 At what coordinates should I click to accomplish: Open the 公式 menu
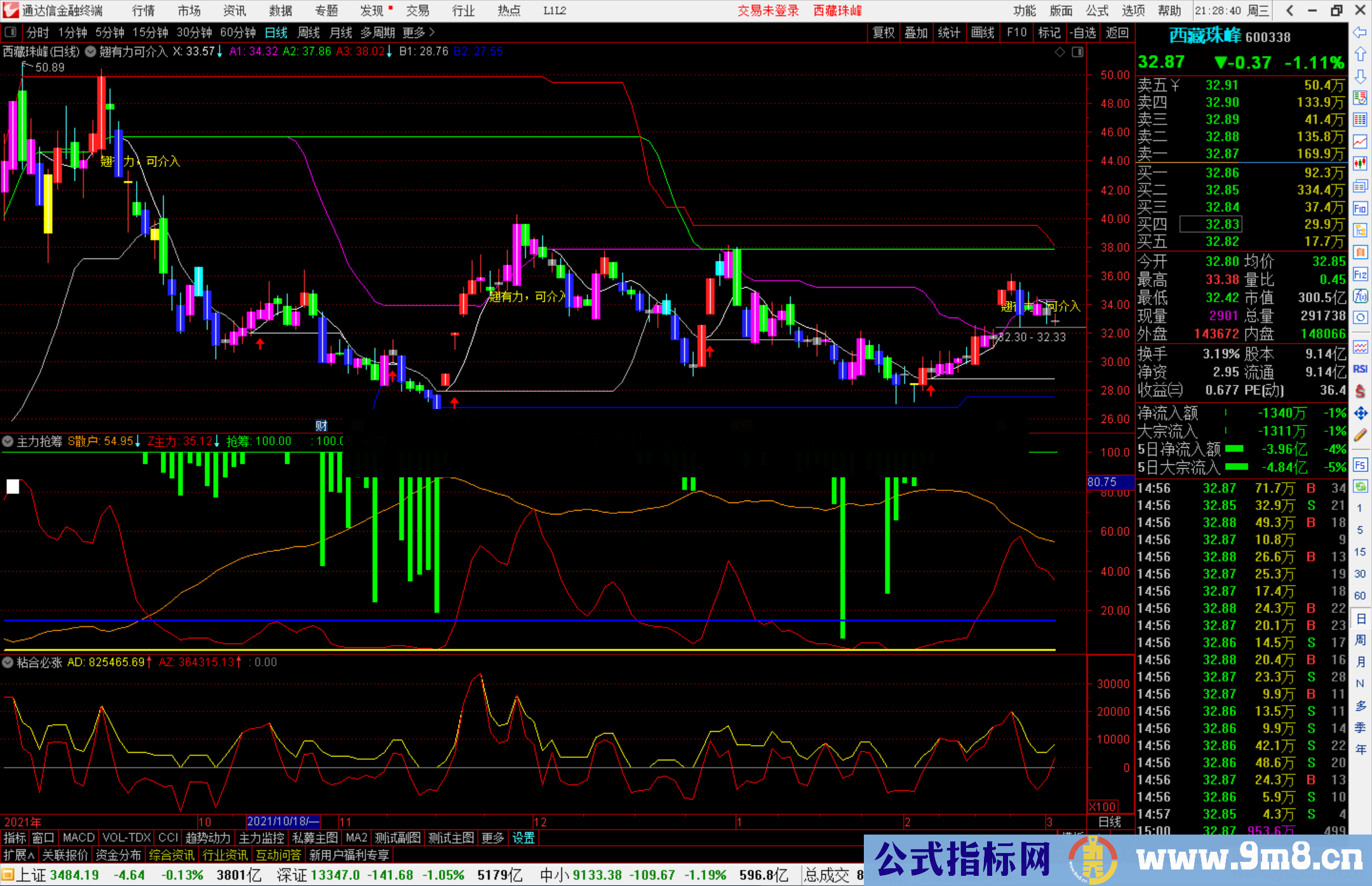(x=1097, y=10)
